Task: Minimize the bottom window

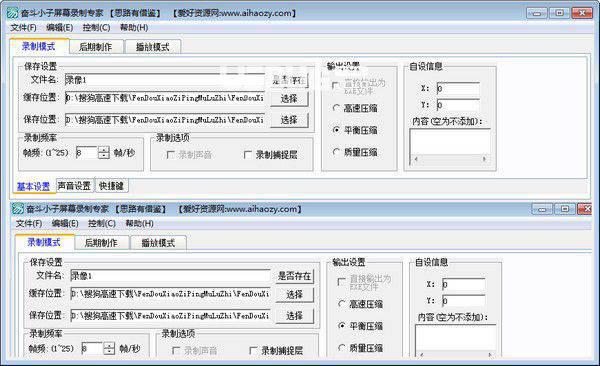Action: [x=542, y=209]
